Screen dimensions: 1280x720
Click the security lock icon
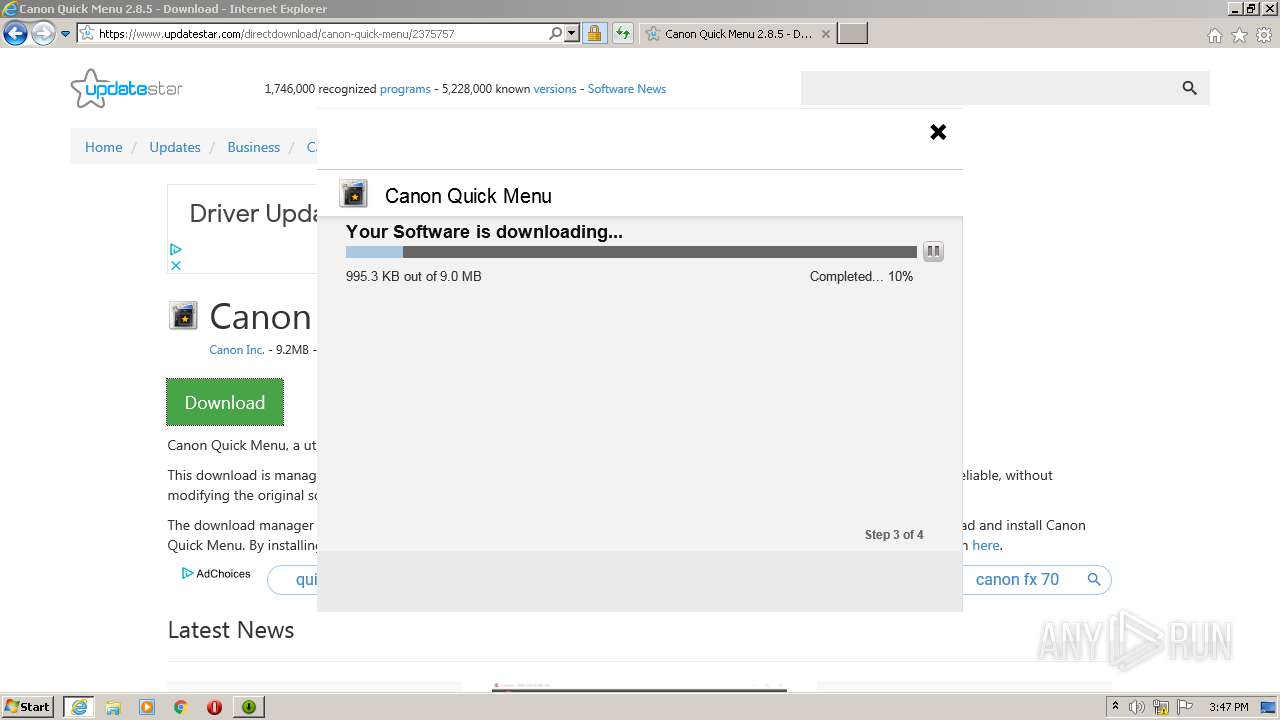pos(594,33)
